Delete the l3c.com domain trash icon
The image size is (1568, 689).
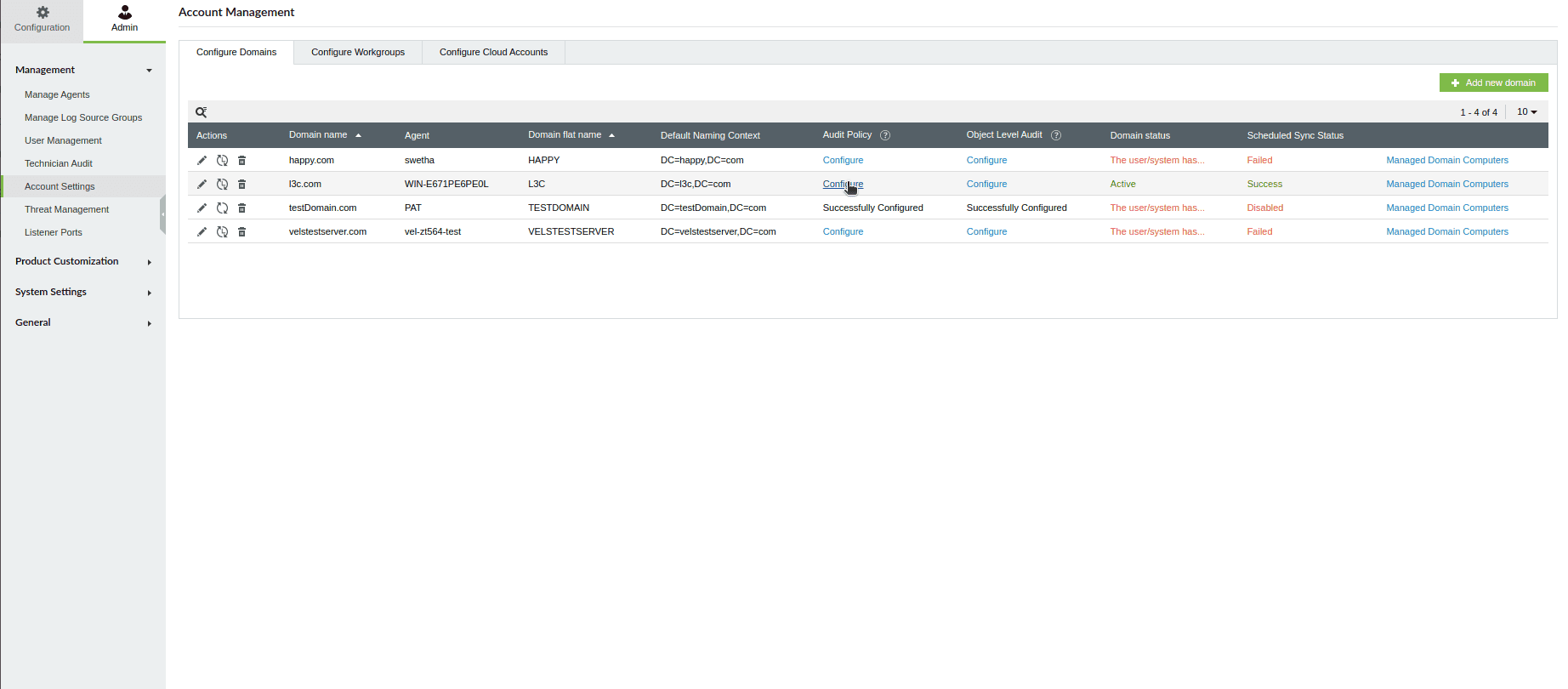click(x=241, y=184)
